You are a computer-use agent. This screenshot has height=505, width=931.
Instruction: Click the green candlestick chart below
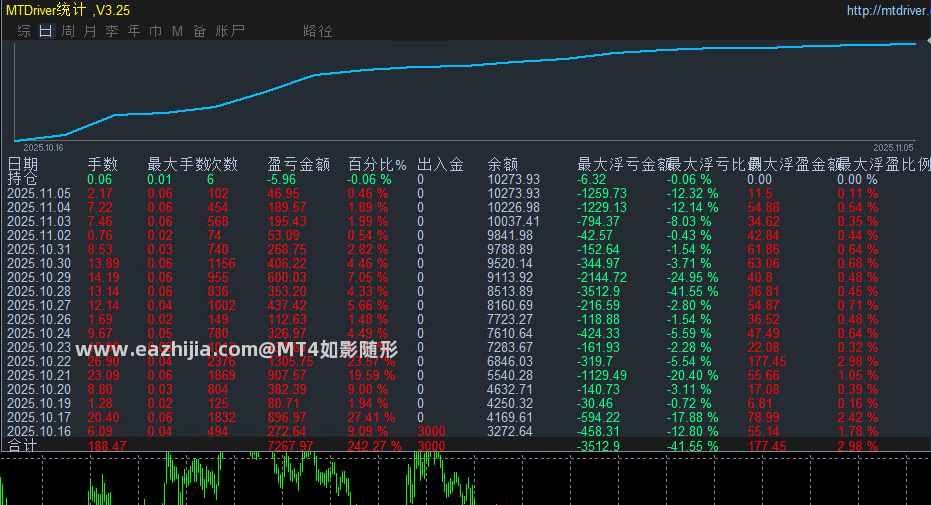click(466, 478)
